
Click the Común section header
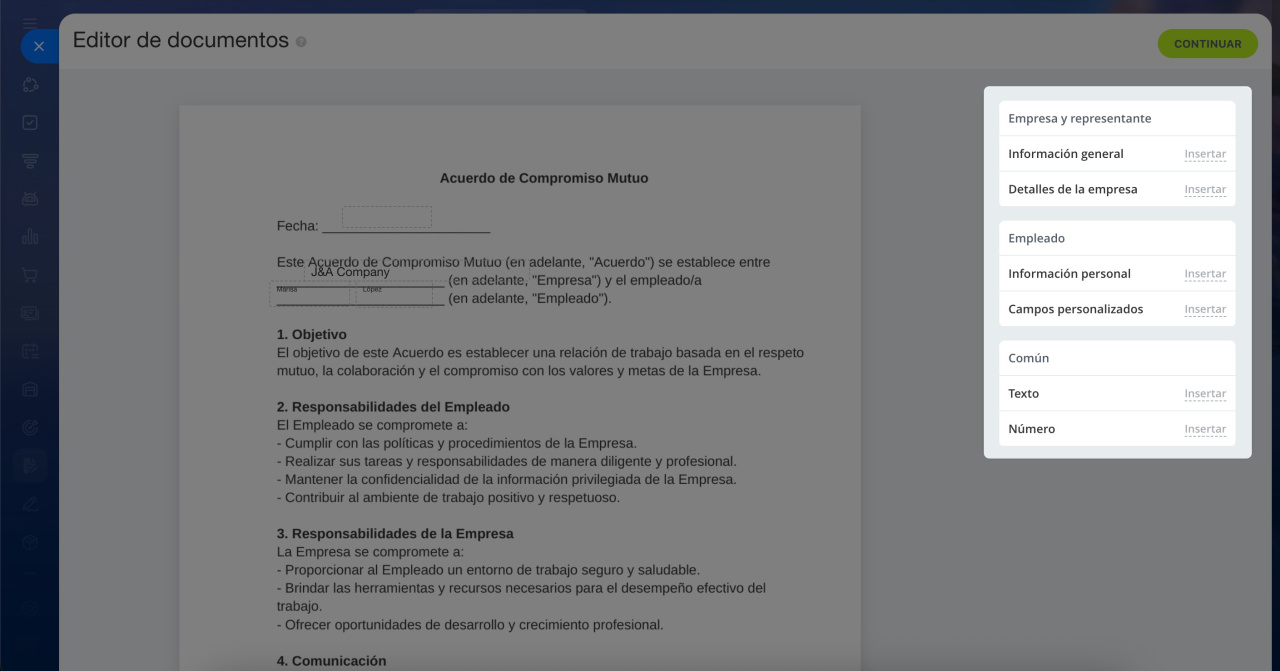pyautogui.click(x=1028, y=358)
